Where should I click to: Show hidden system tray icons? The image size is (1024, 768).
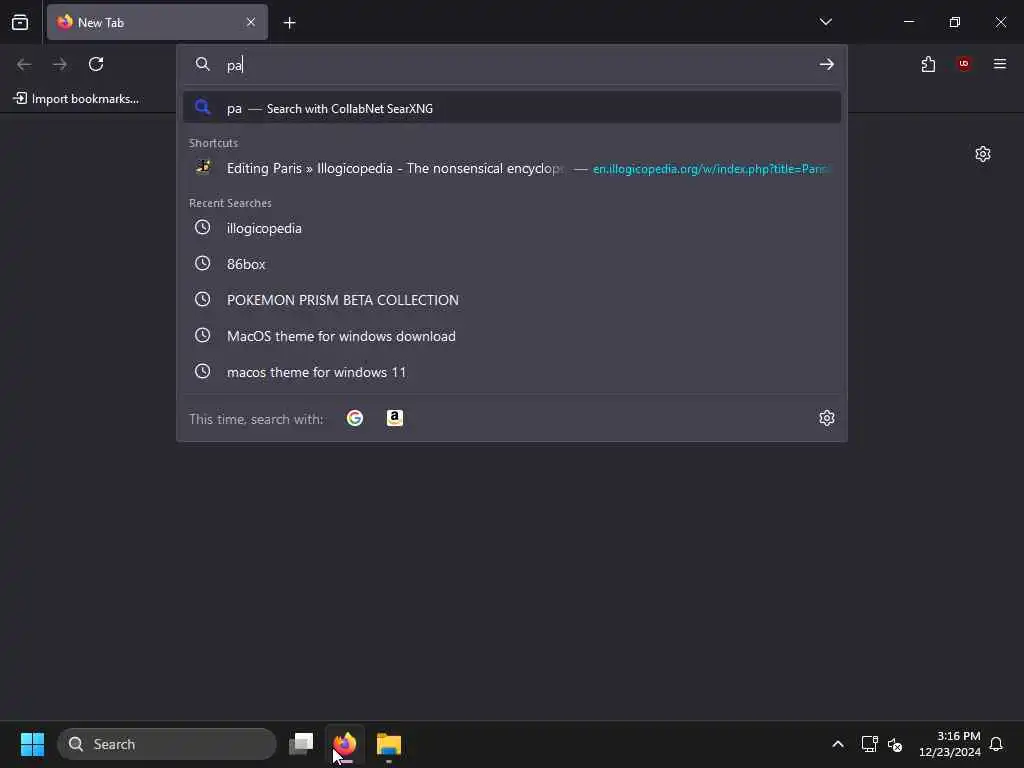[x=838, y=744]
